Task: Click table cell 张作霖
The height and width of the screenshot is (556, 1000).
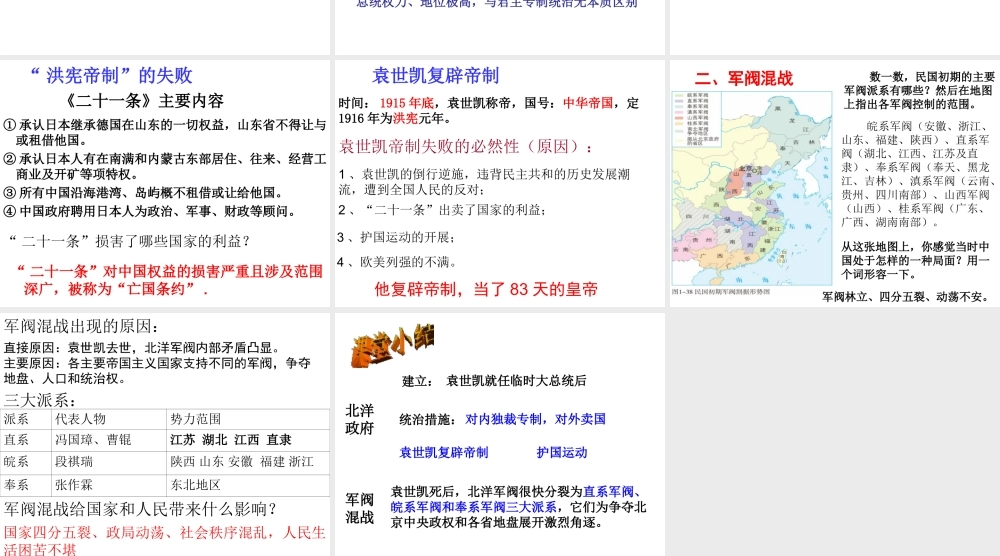Action: coord(109,485)
